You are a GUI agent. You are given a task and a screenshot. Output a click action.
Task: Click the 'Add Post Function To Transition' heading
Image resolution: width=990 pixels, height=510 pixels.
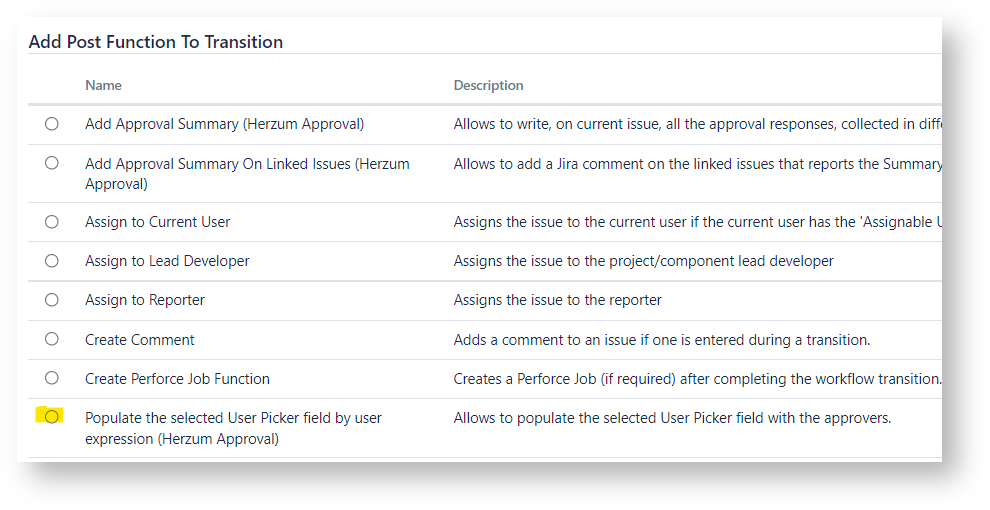coord(156,42)
